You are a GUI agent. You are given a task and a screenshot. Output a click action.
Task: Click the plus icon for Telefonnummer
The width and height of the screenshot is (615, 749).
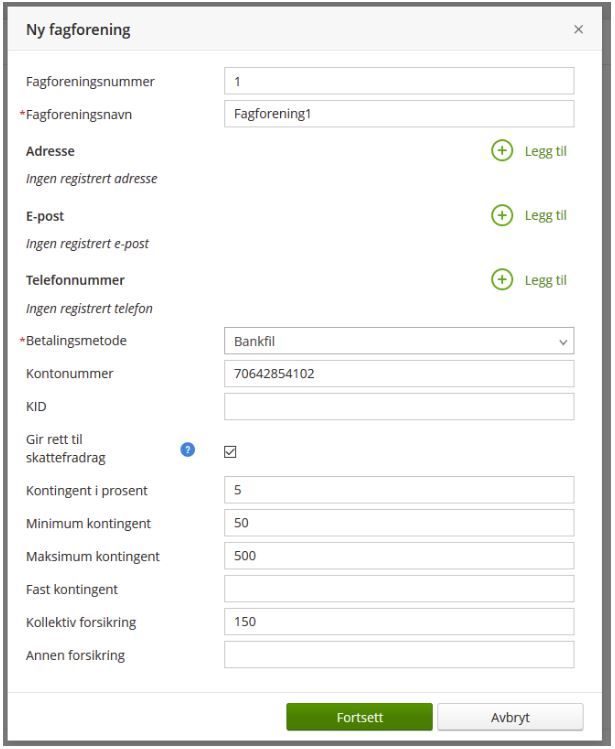click(502, 279)
